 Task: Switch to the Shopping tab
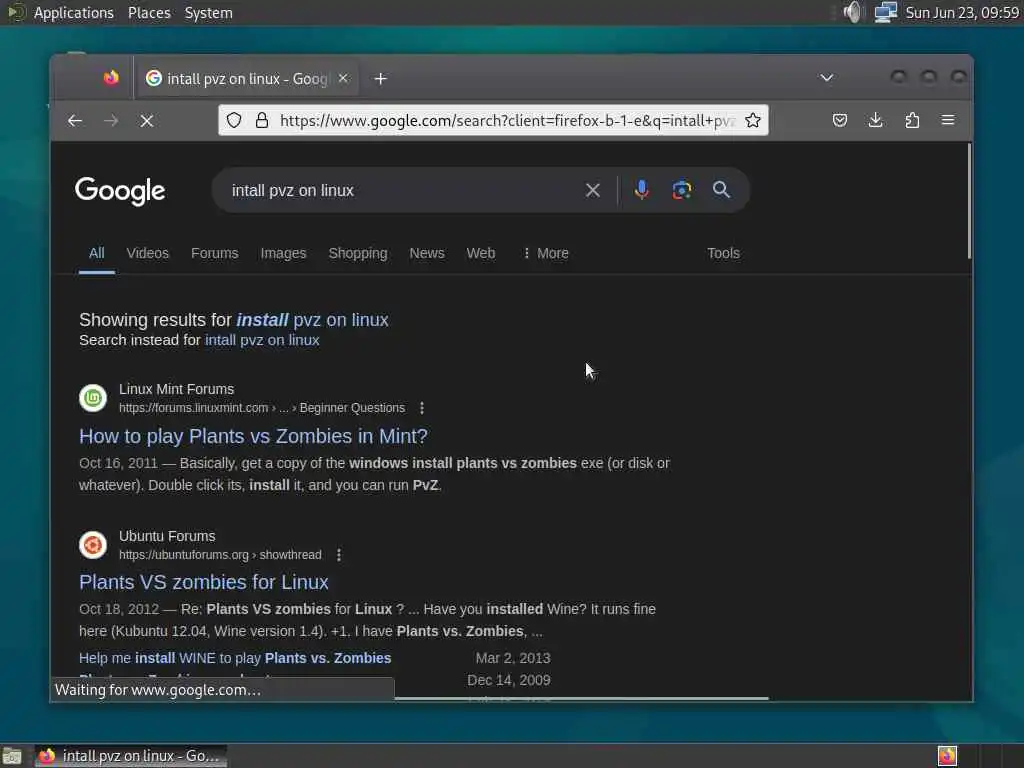358,253
